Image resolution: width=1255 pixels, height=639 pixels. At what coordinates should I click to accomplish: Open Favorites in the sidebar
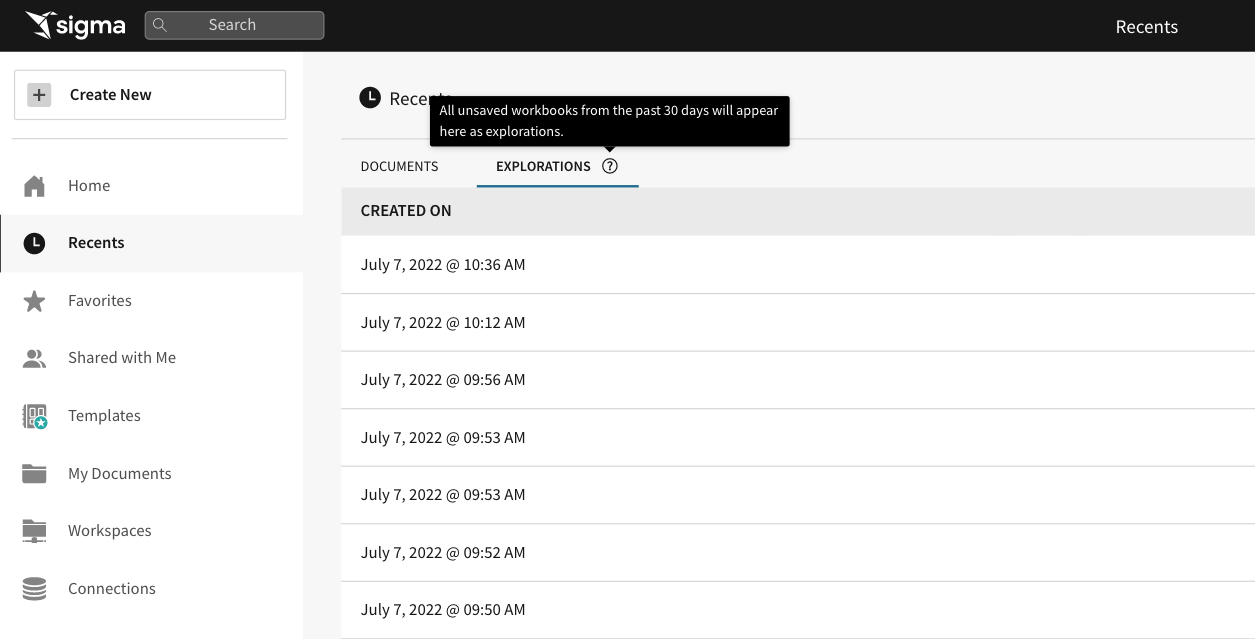coord(151,301)
